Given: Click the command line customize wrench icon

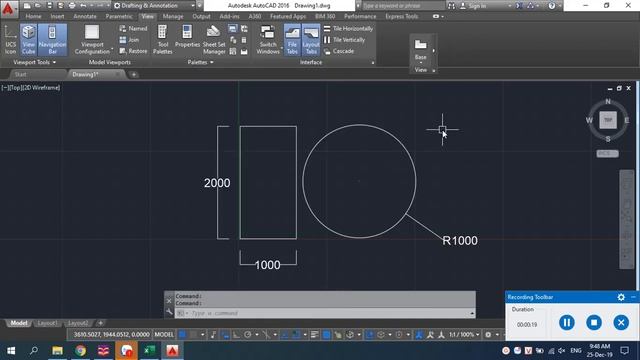Looking at the screenshot, I should coord(169,313).
